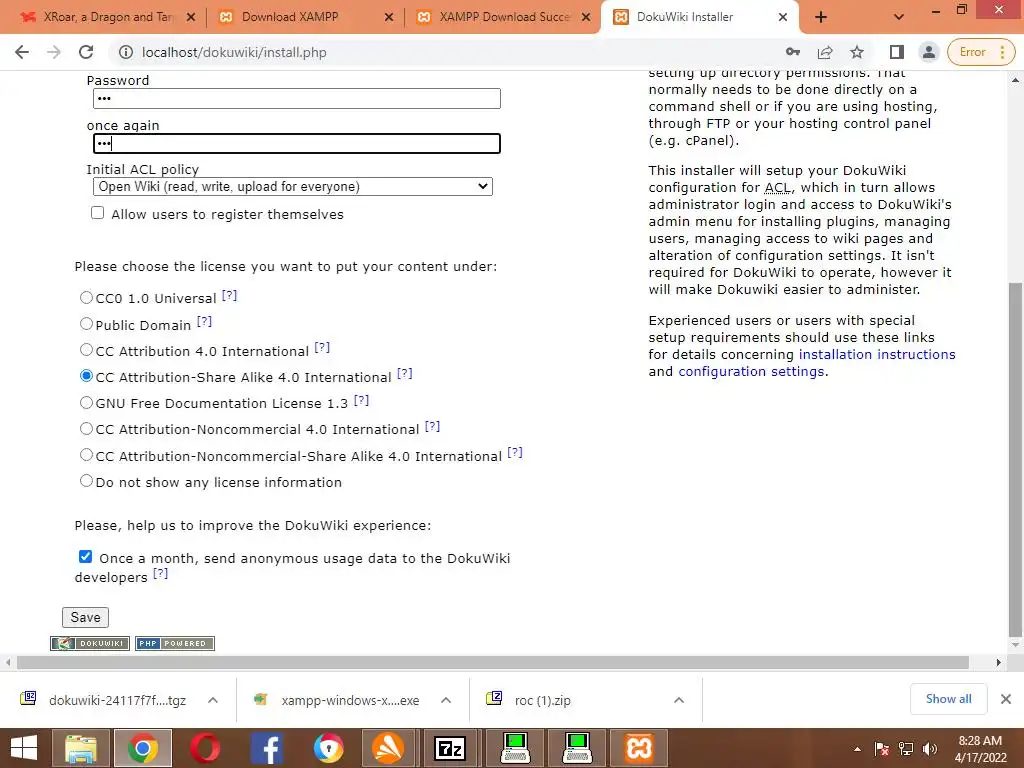Screen dimensions: 1024x768
Task: Open the browser side panel
Action: pyautogui.click(x=897, y=52)
